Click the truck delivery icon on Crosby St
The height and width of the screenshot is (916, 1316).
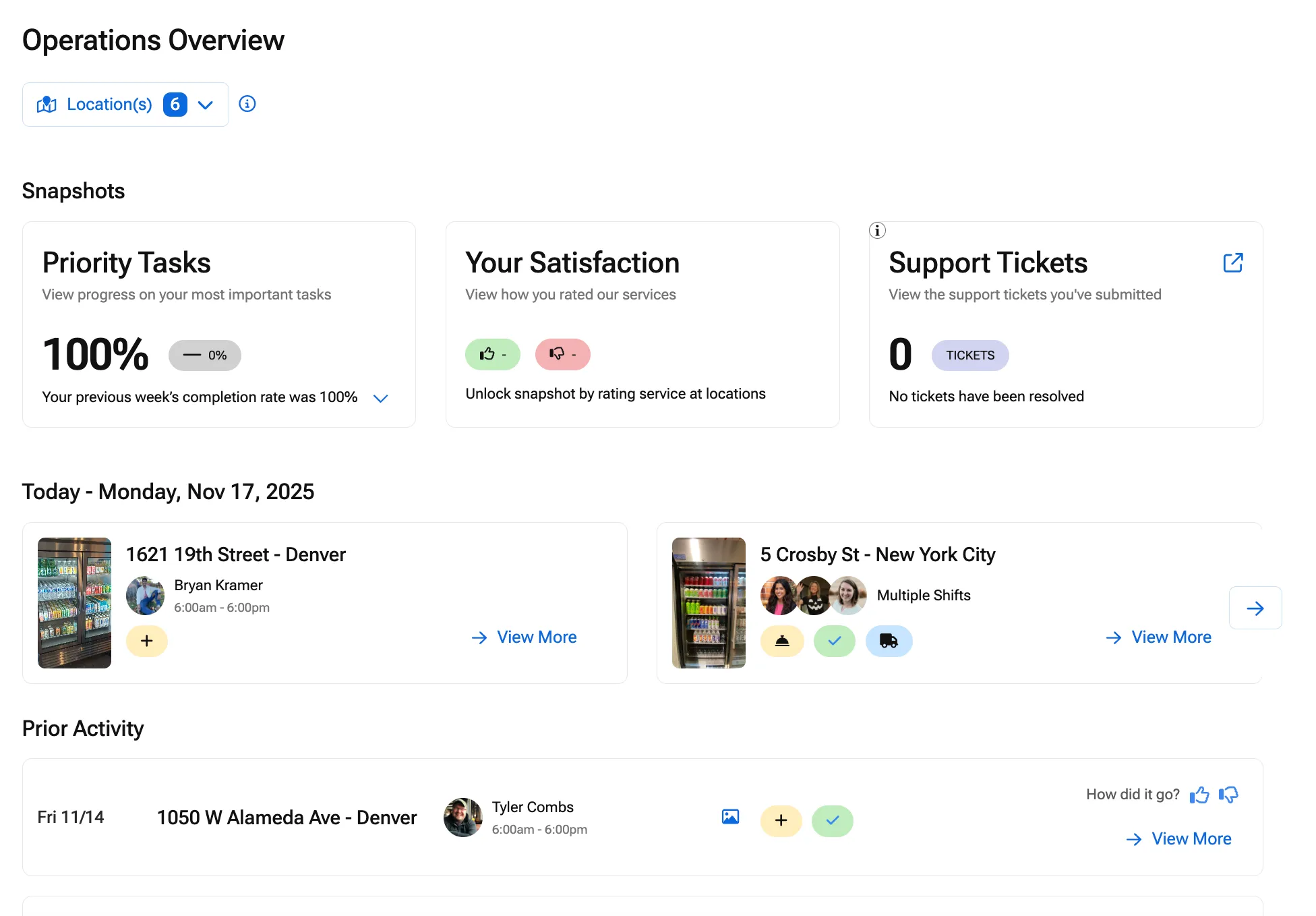click(889, 641)
